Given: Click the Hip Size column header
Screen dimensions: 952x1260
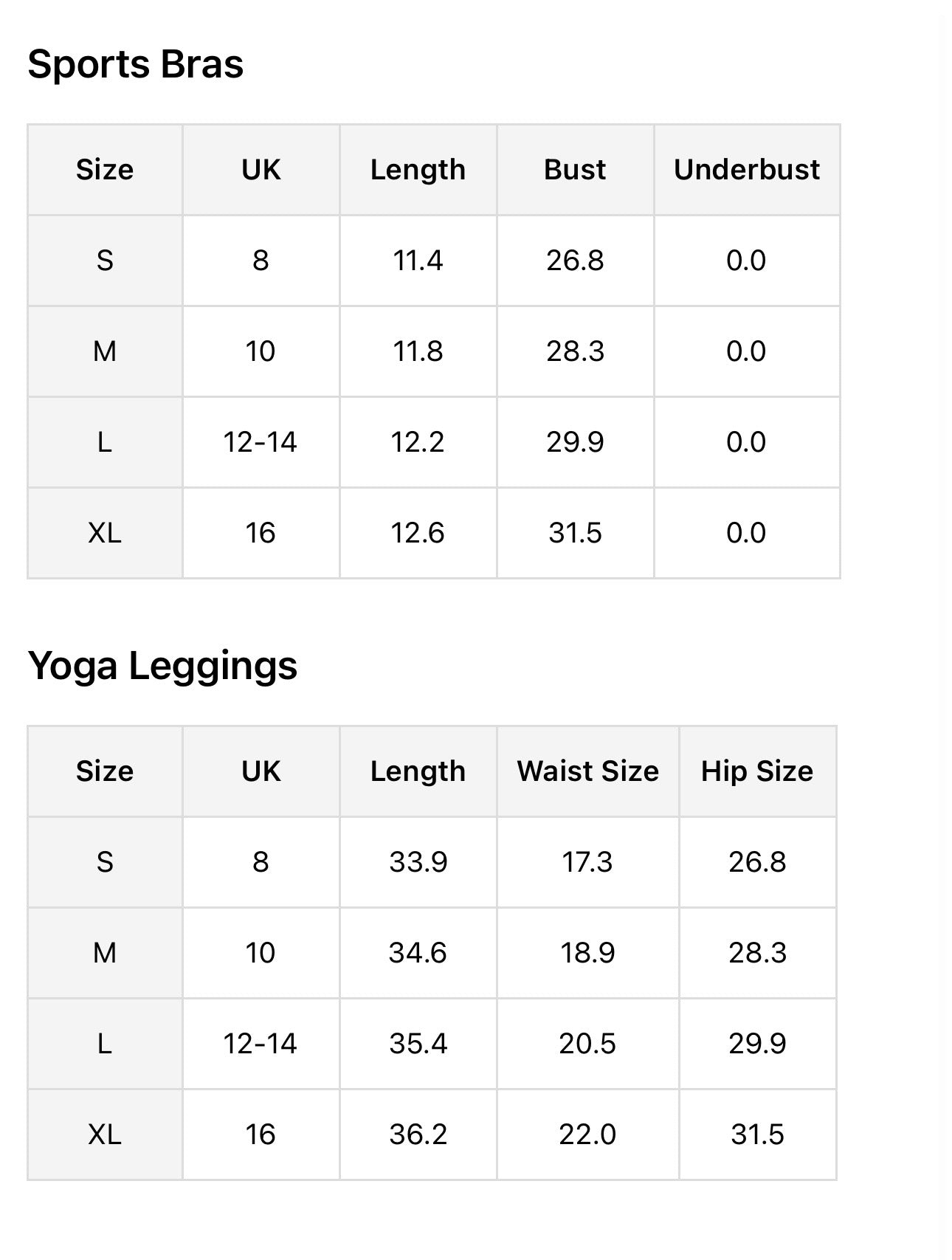Looking at the screenshot, I should tap(757, 771).
